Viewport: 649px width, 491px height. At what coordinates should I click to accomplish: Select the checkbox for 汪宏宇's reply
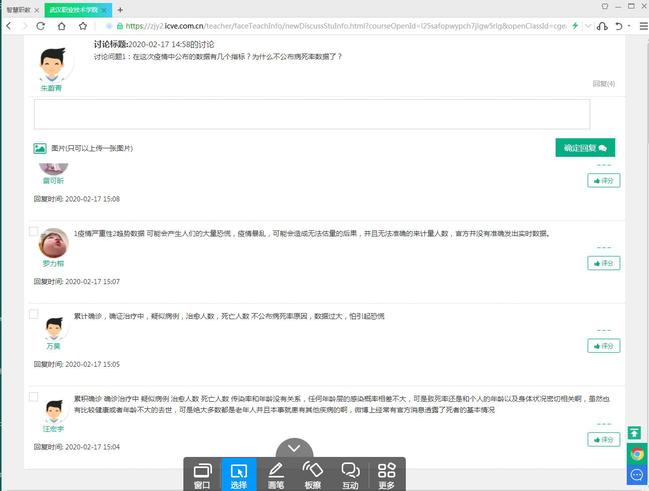click(34, 396)
